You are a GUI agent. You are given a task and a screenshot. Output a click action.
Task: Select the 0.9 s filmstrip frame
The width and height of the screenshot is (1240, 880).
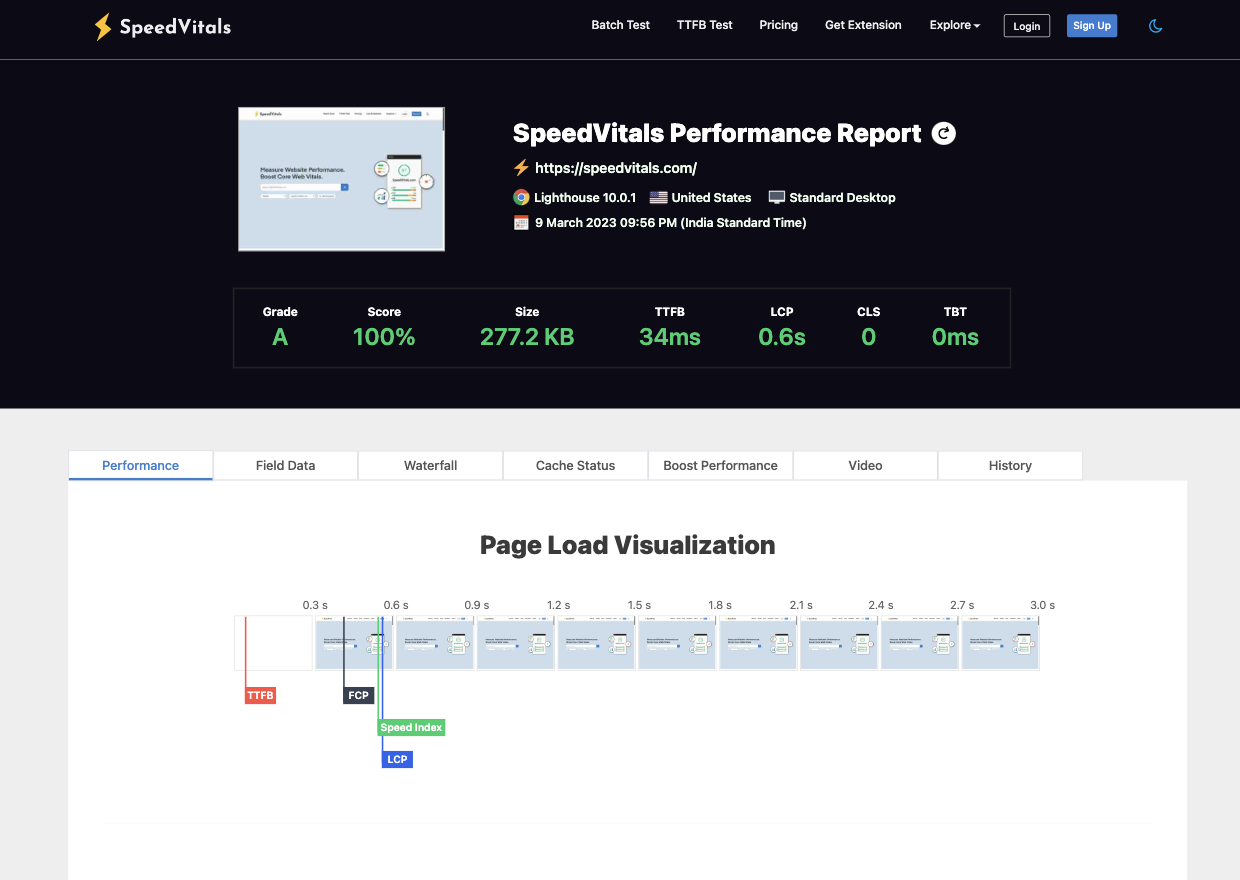tap(516, 643)
